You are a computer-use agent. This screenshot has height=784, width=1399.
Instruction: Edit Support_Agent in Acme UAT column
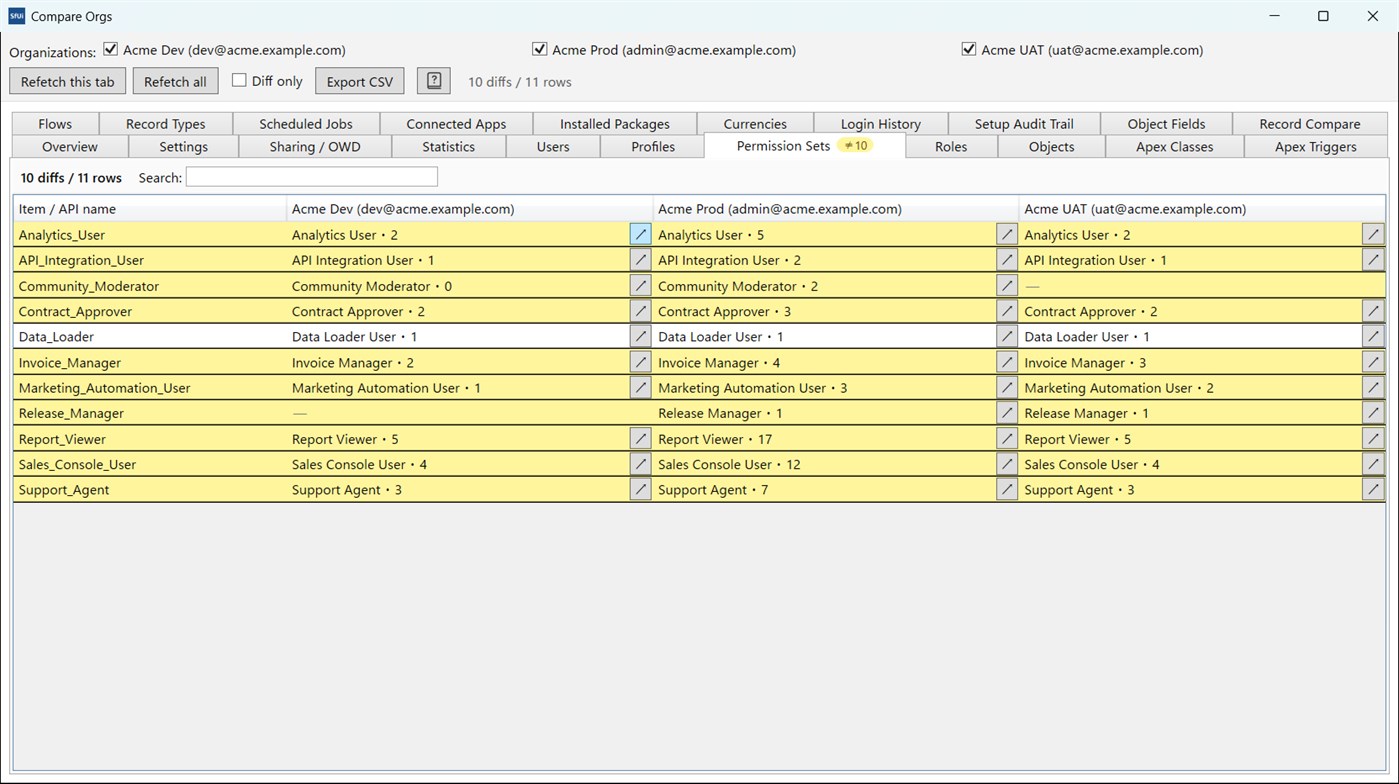pyautogui.click(x=1373, y=489)
